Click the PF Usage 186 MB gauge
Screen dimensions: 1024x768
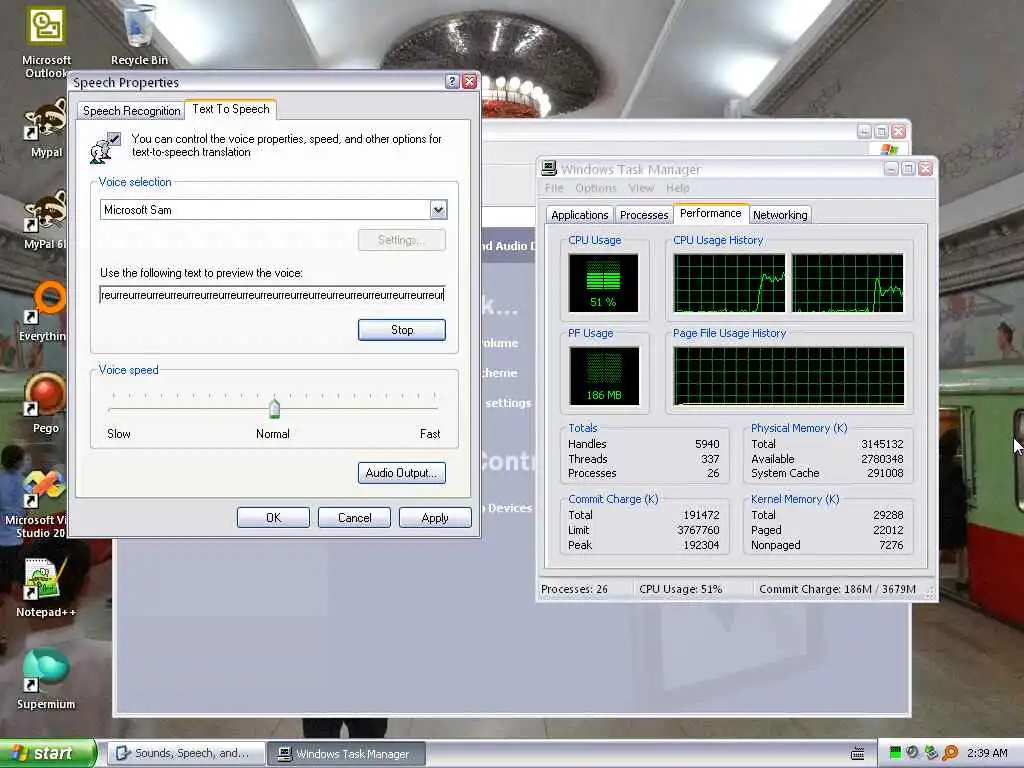coord(604,376)
